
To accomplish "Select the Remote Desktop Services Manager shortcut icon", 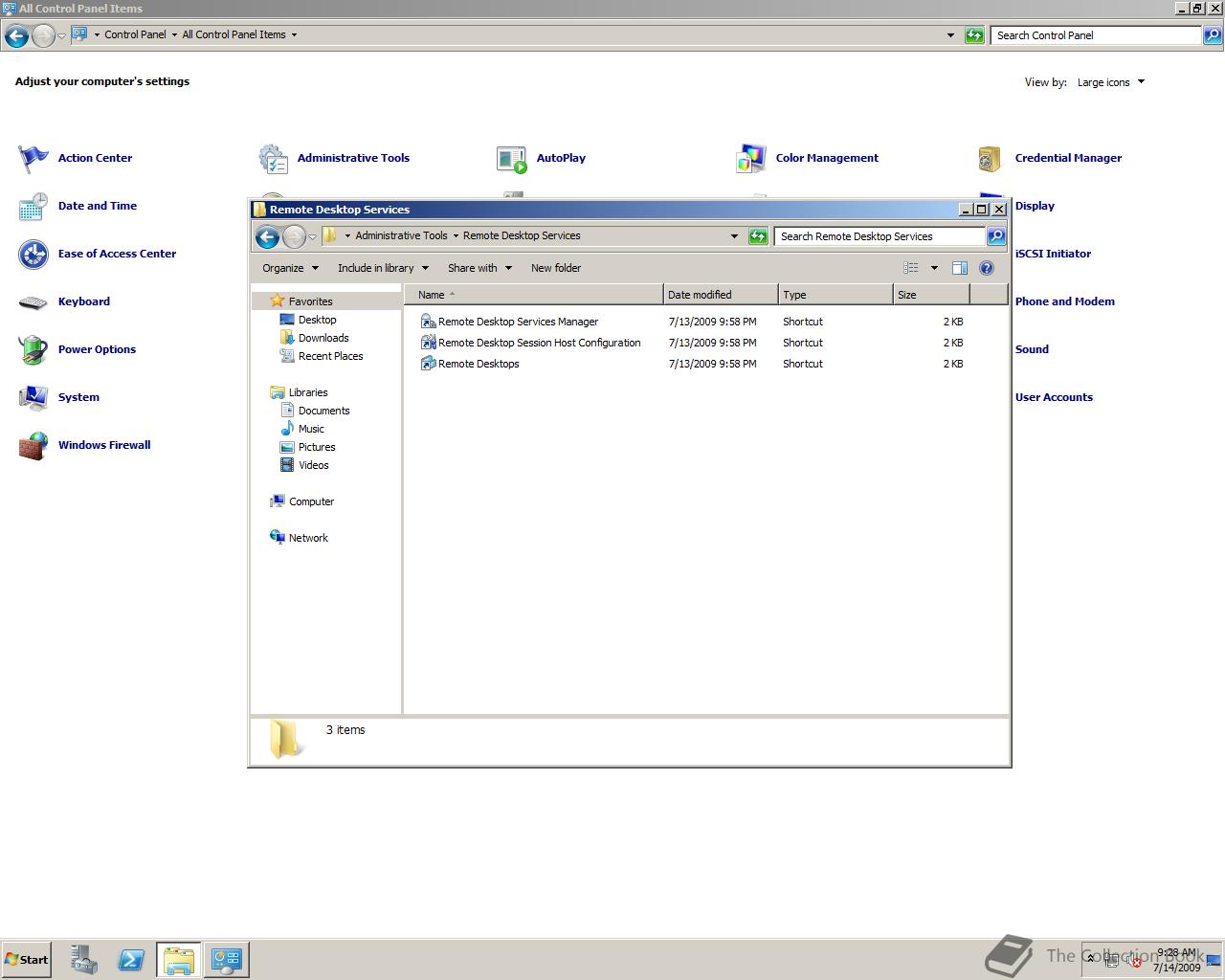I will coord(428,322).
